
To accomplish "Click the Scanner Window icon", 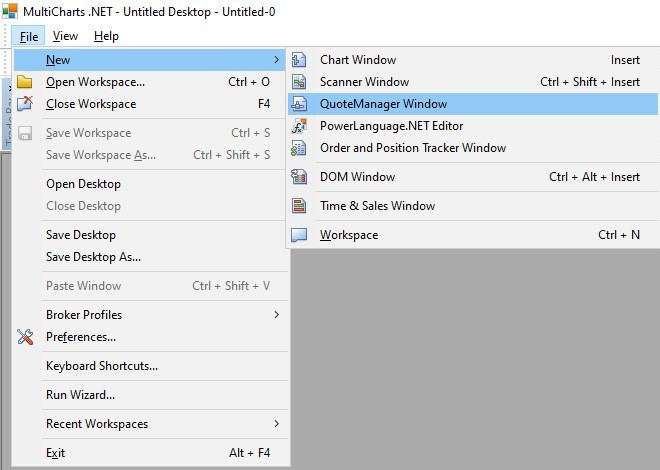I will (299, 82).
